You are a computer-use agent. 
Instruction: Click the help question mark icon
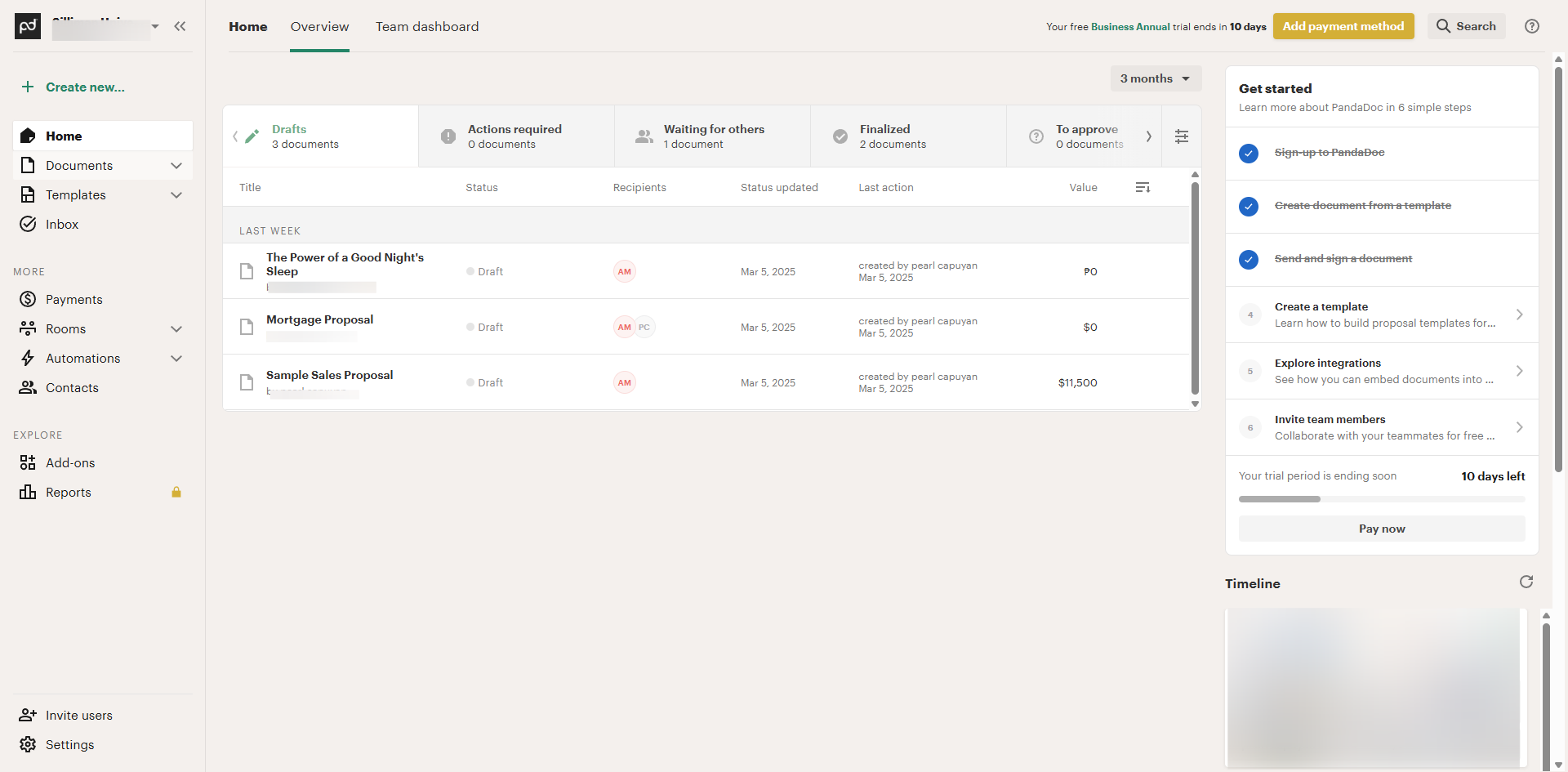pyautogui.click(x=1532, y=26)
